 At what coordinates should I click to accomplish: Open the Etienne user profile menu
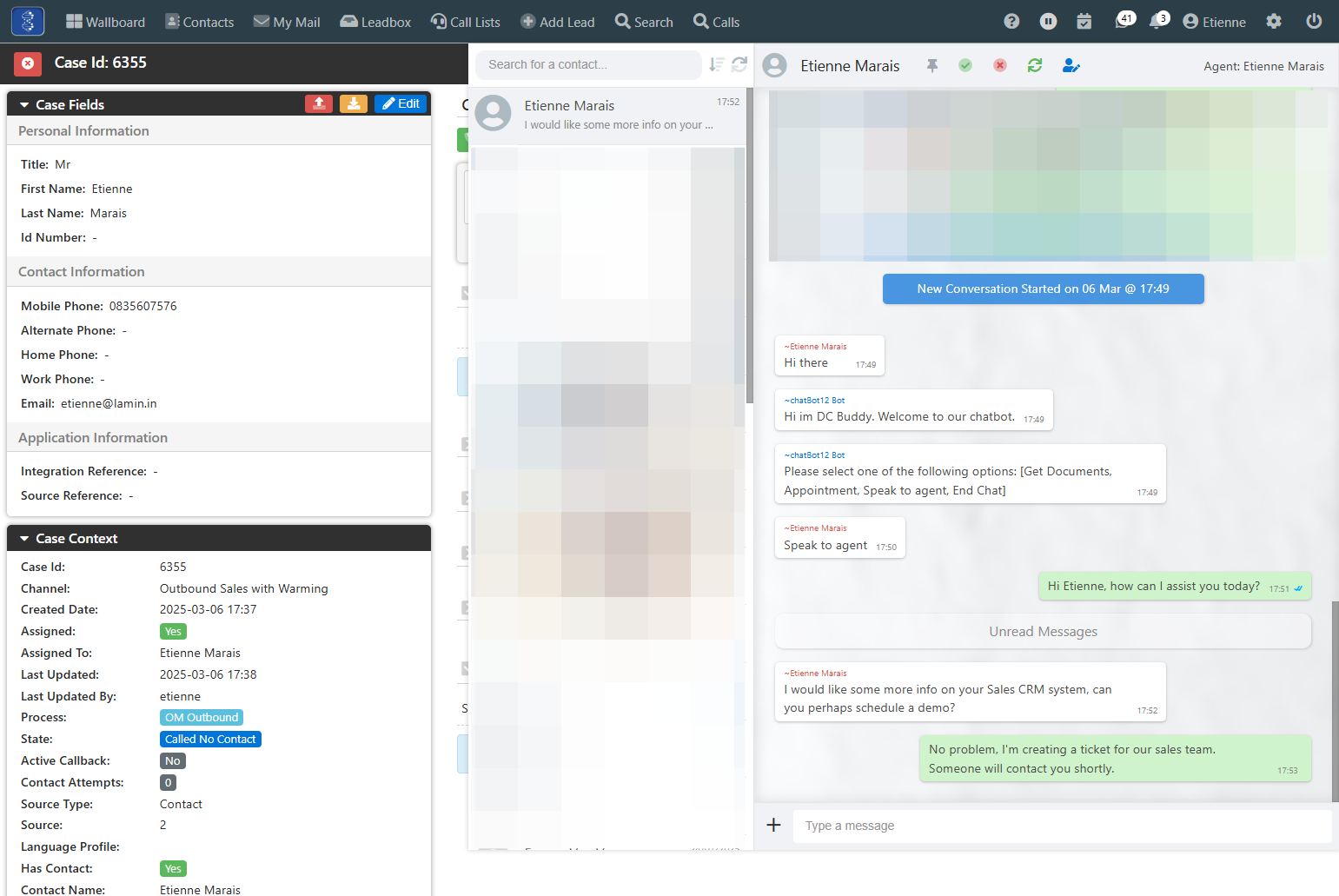(1215, 22)
